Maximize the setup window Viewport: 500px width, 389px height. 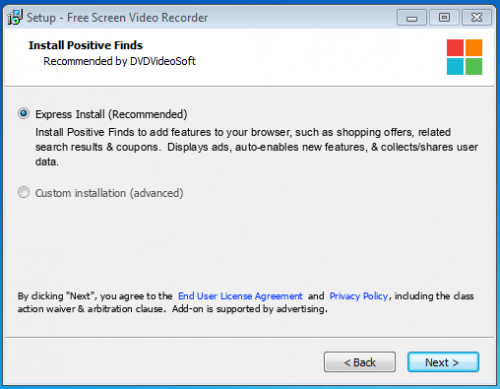click(444, 18)
